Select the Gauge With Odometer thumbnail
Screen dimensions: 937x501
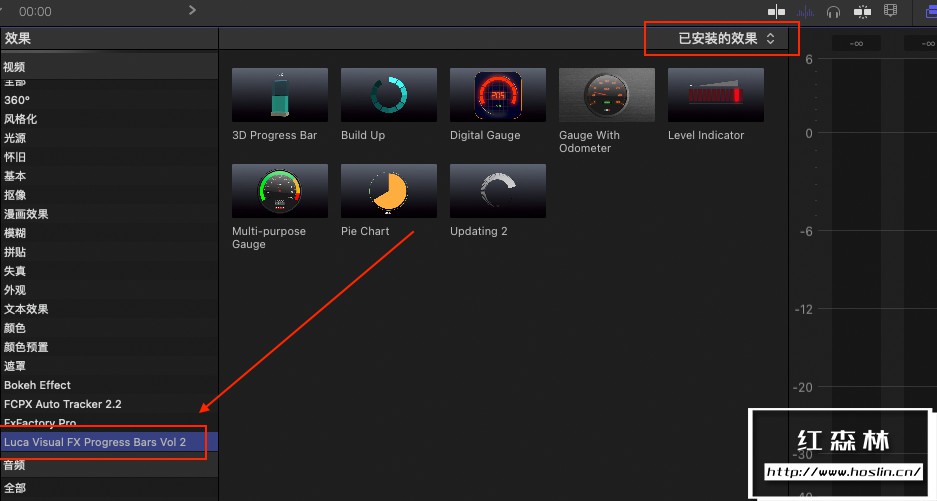607,94
